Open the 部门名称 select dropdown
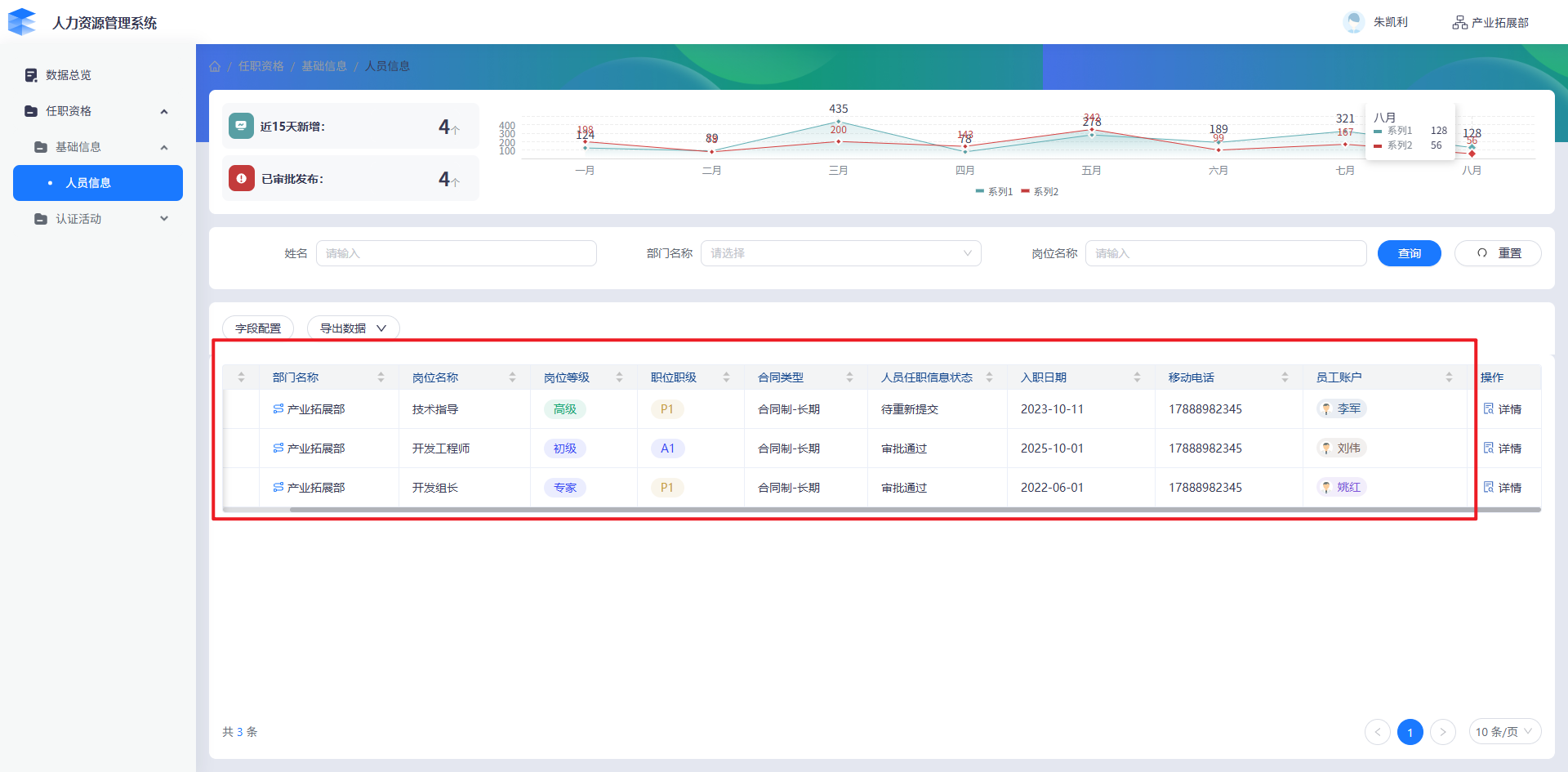This screenshot has width=1568, height=772. tap(840, 253)
